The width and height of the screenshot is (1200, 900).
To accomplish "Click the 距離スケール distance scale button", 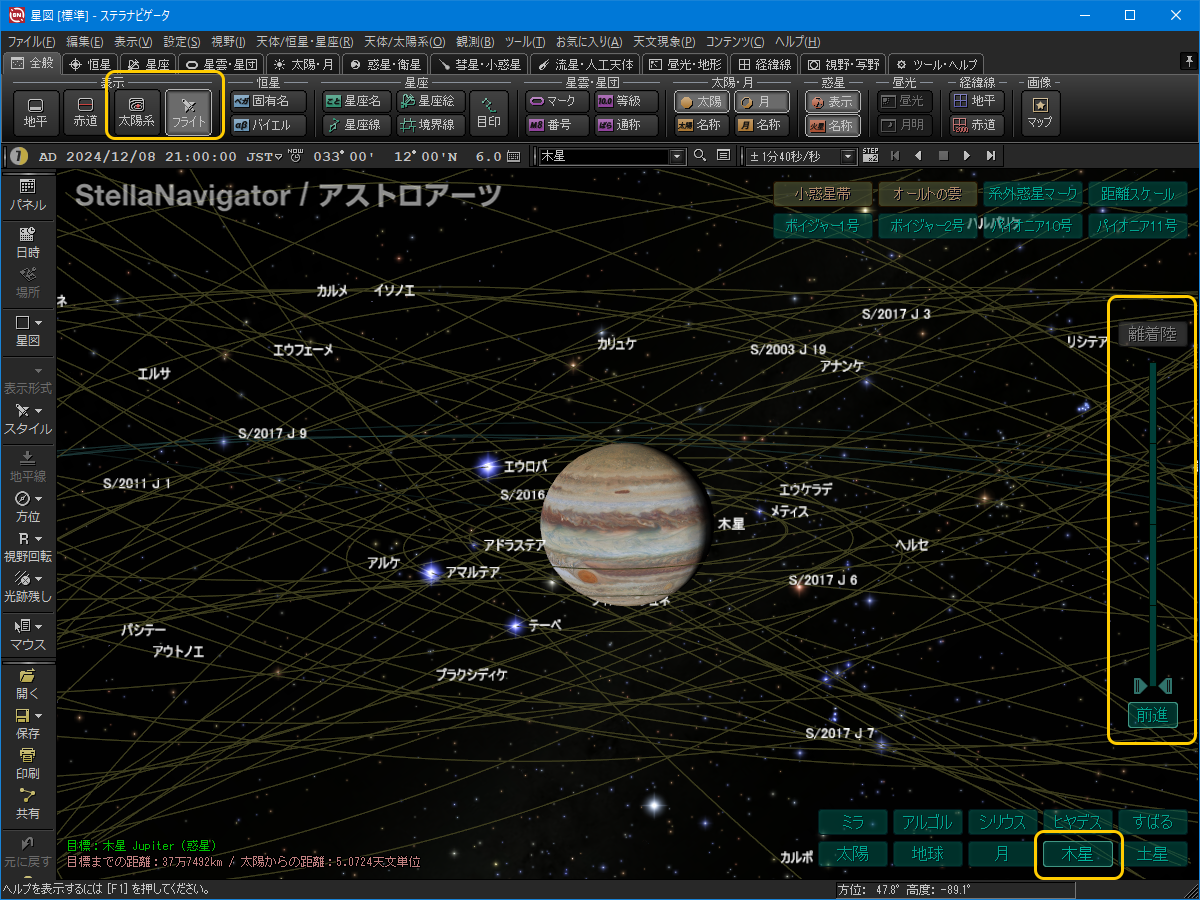I will click(x=1137, y=194).
